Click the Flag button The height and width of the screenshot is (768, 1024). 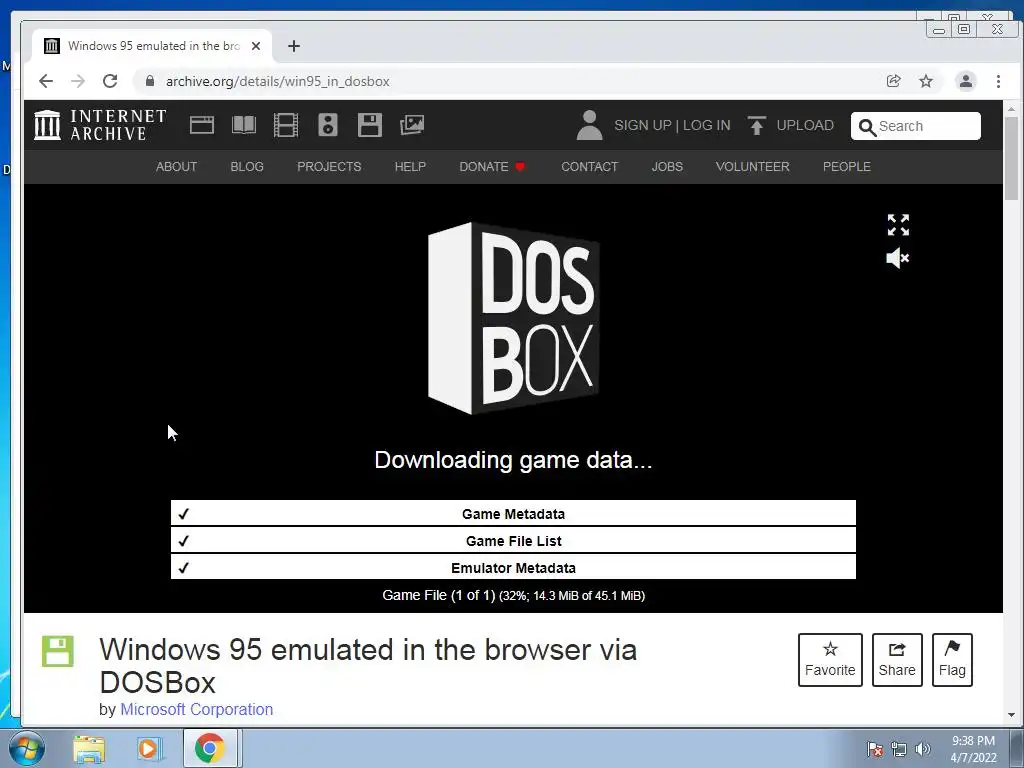click(x=952, y=660)
